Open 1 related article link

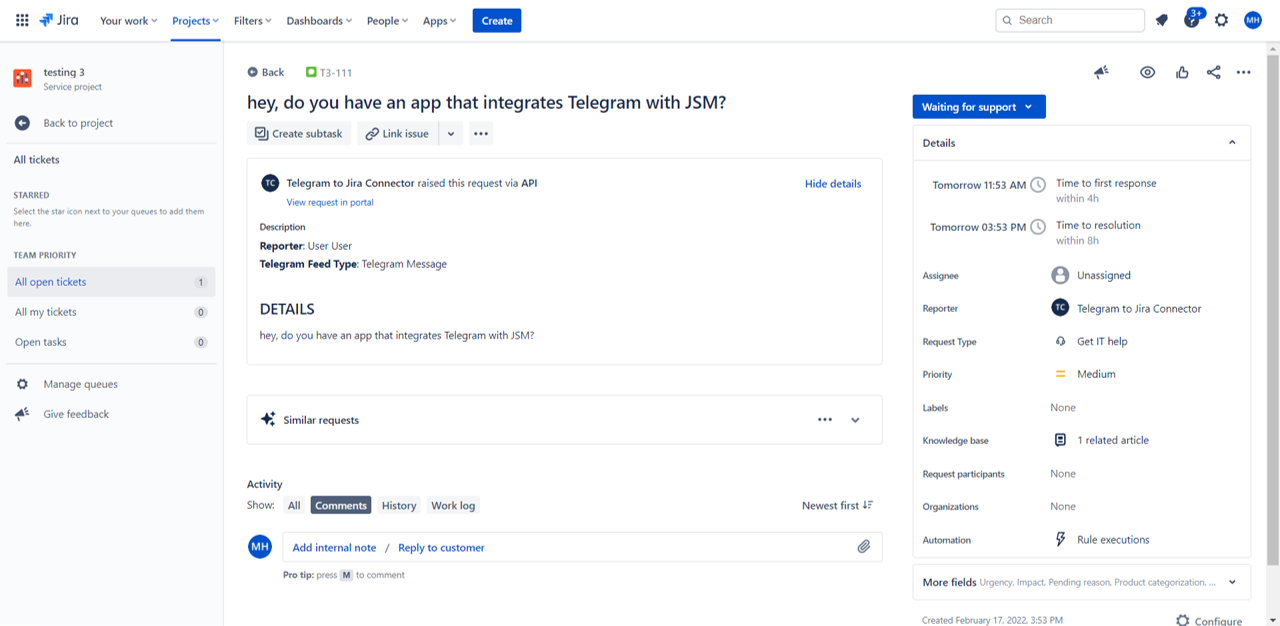pyautogui.click(x=1113, y=440)
